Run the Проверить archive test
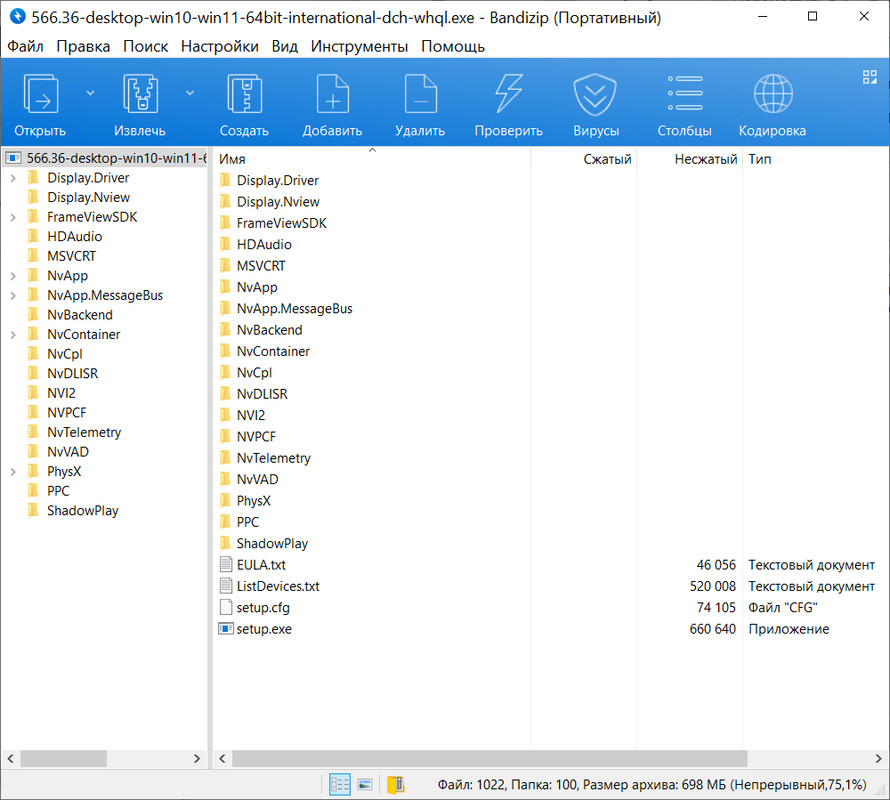The image size is (890, 800). pos(509,94)
